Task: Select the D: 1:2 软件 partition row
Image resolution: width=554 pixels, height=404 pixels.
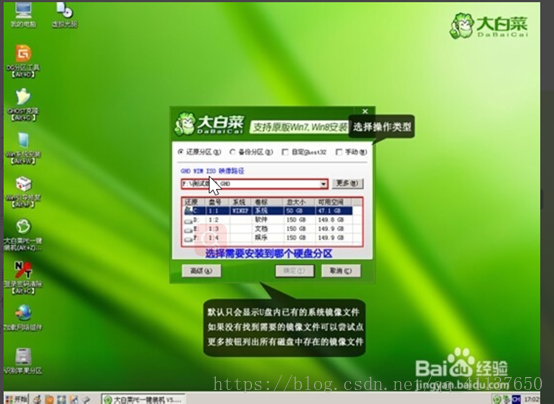Action: (x=268, y=220)
